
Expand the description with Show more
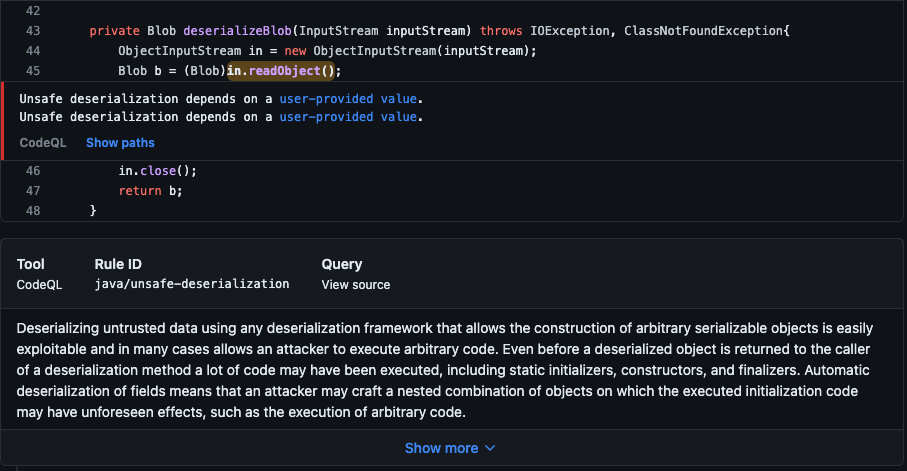[x=441, y=449]
